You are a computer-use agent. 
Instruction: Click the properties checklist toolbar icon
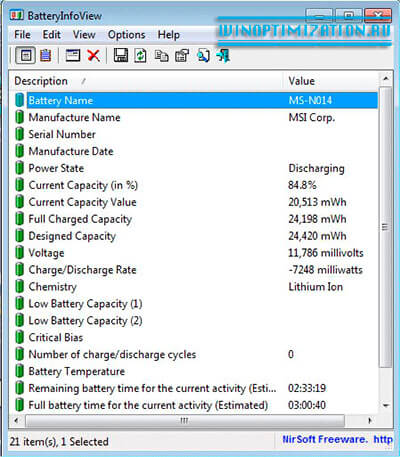pyautogui.click(x=182, y=56)
